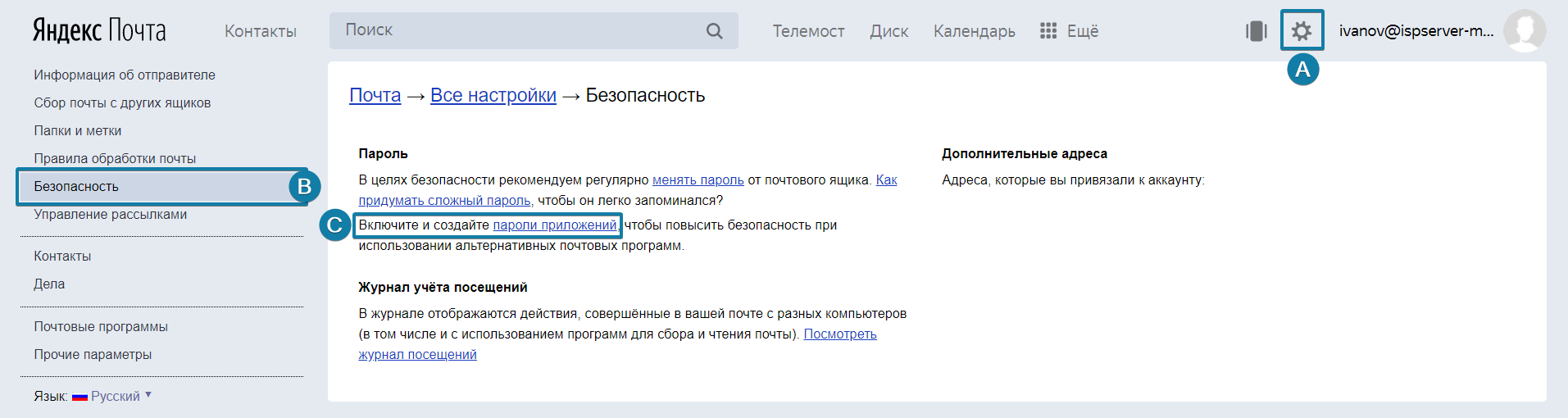Open settings via the gear icon
The width and height of the screenshot is (1568, 418).
click(x=1301, y=31)
